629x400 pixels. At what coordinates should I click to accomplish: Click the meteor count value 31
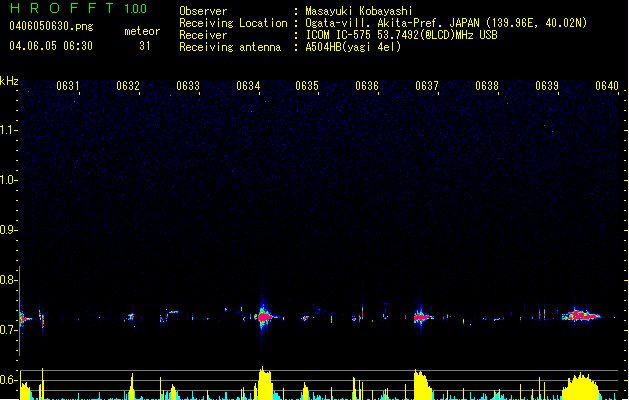[145, 46]
